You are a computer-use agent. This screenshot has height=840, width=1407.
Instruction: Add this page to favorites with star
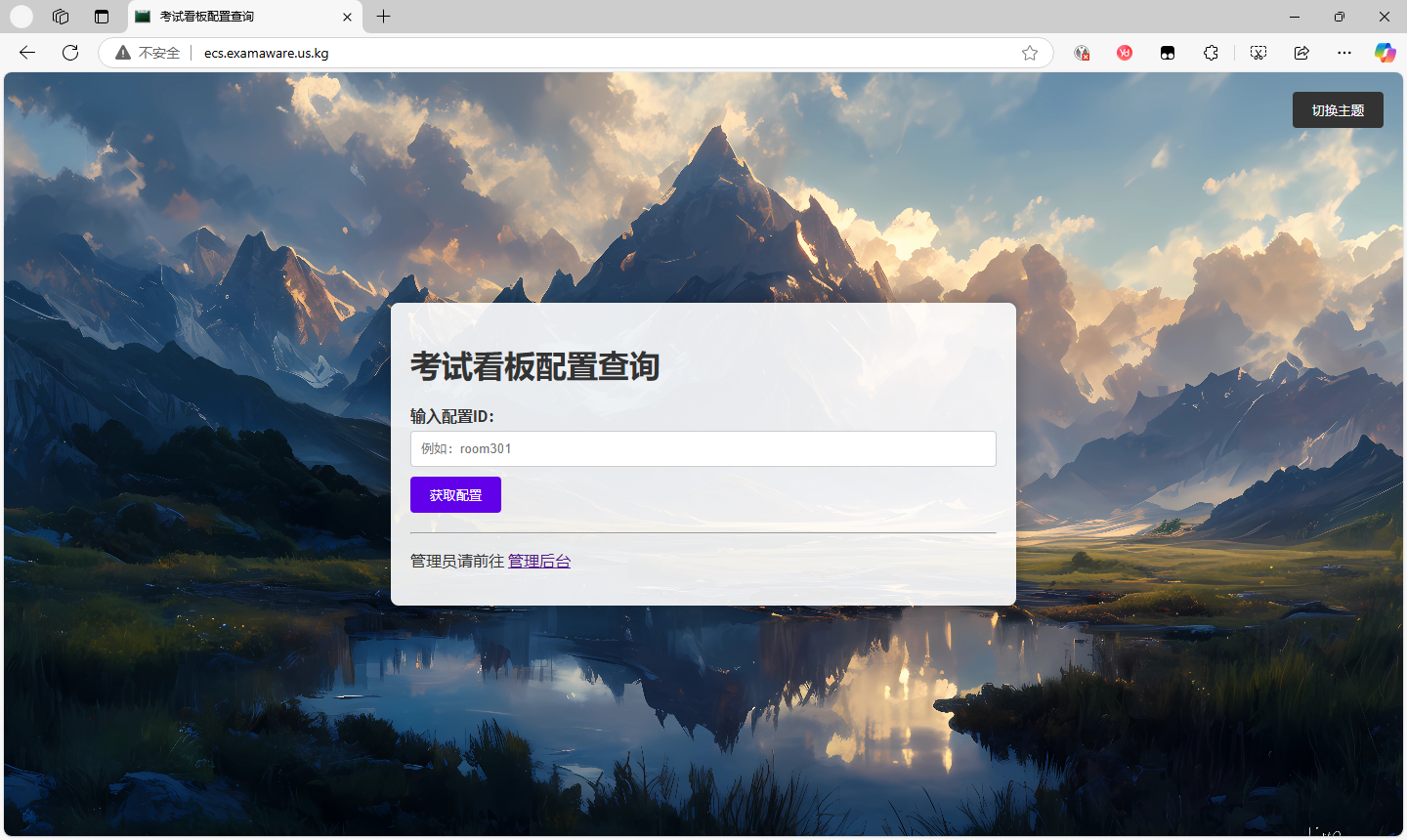click(x=1029, y=53)
